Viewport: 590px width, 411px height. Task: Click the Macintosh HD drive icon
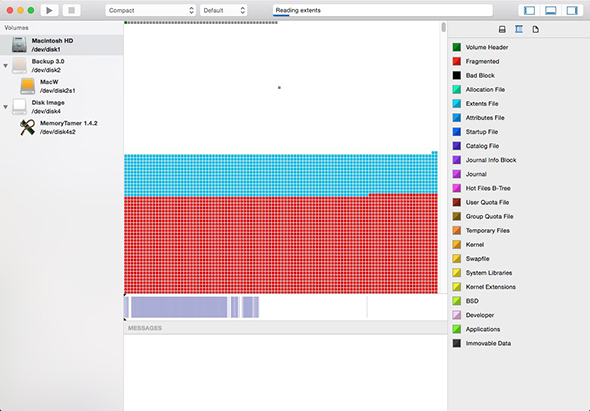[x=19, y=45]
